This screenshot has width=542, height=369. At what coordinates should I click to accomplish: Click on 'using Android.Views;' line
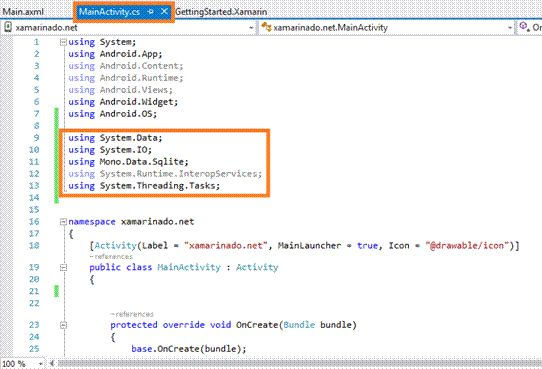pos(120,90)
